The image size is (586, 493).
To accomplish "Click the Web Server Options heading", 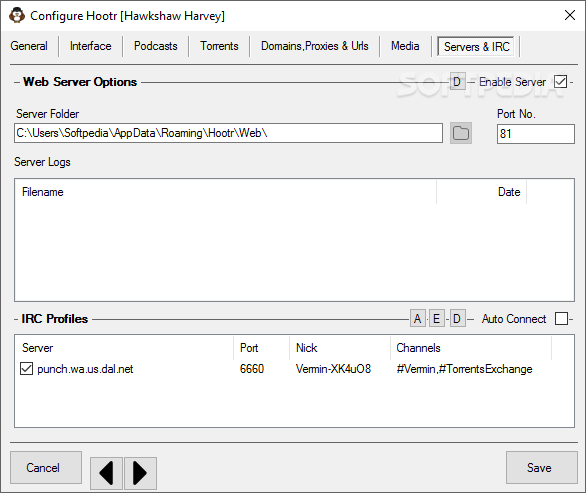I will point(80,82).
